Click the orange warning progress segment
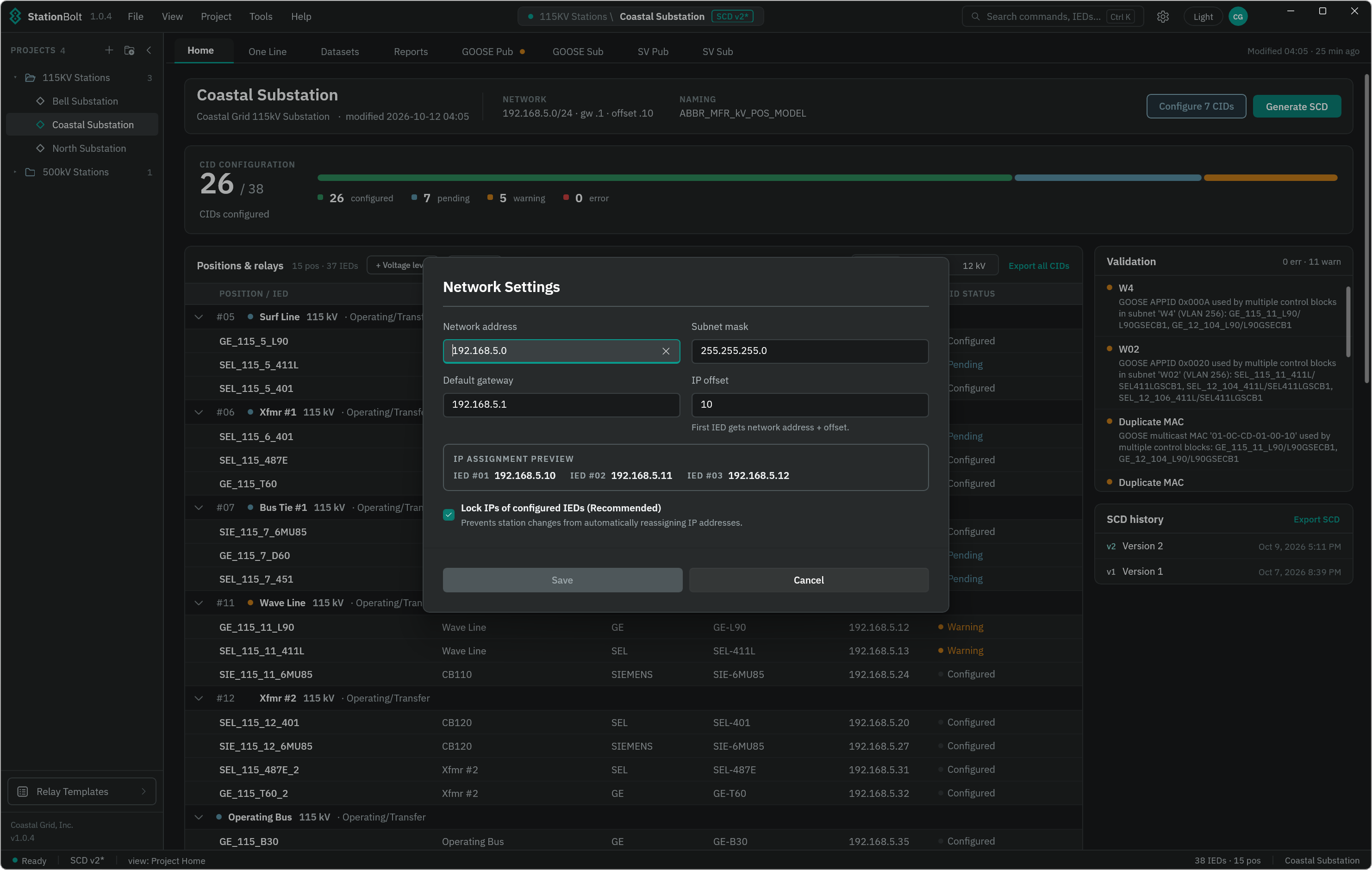1372x870 pixels. coord(1270,178)
